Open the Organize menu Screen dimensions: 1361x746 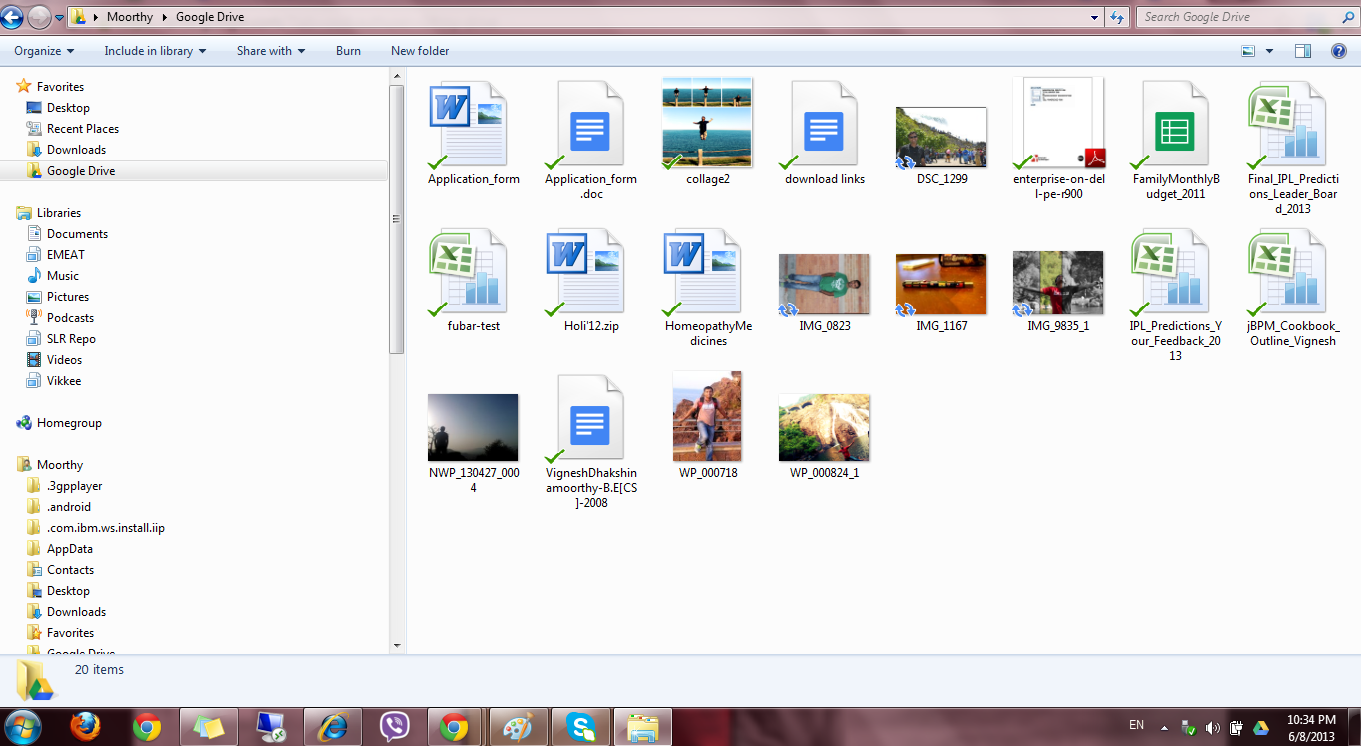coord(43,51)
